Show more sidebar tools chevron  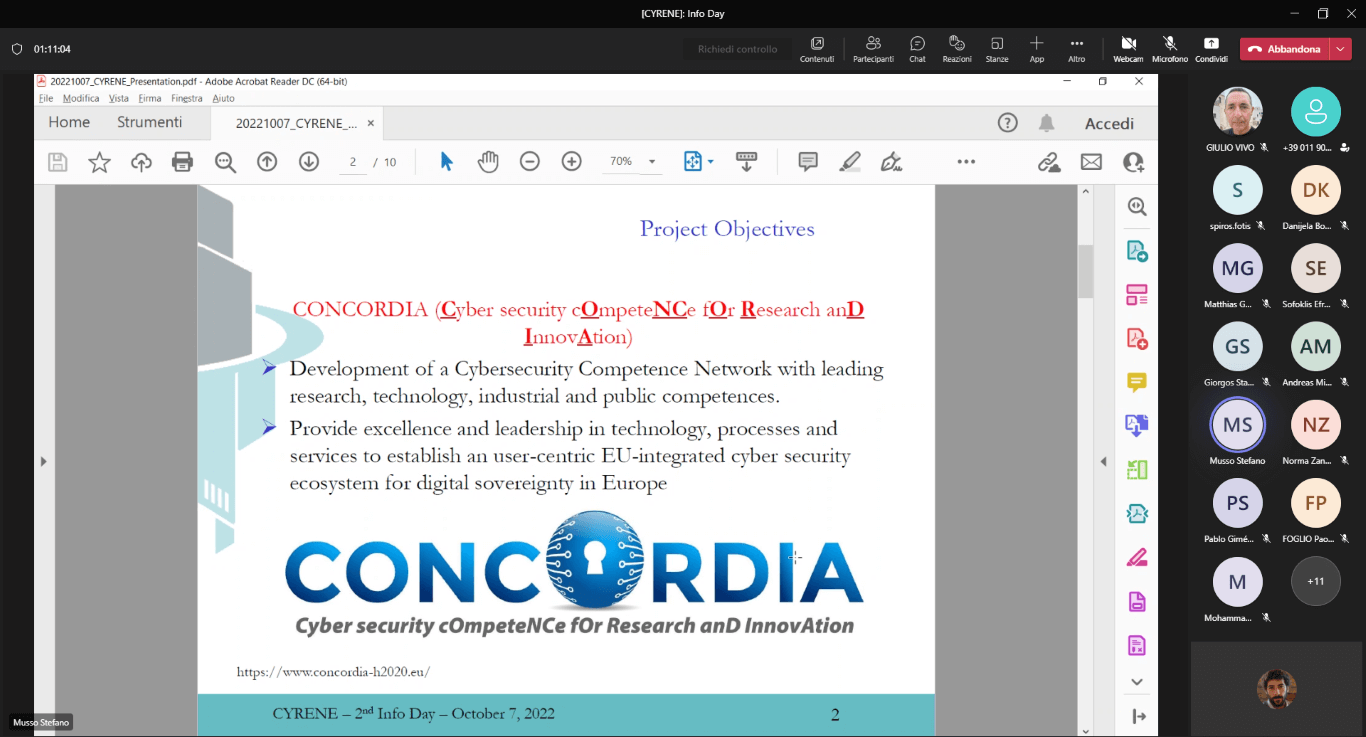[x=1137, y=682]
